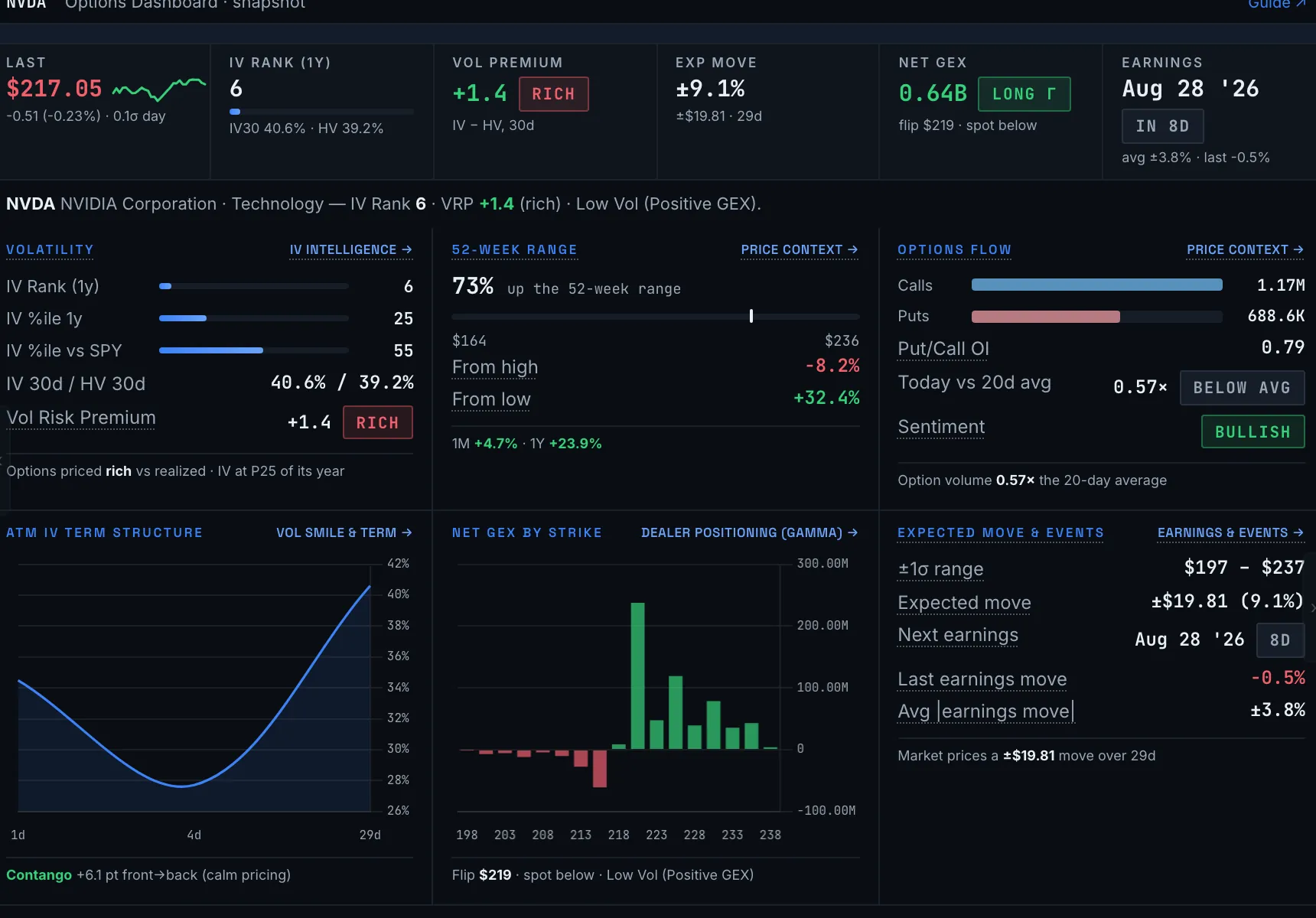
Task: Click the Put/Call OI label
Action: [943, 349]
